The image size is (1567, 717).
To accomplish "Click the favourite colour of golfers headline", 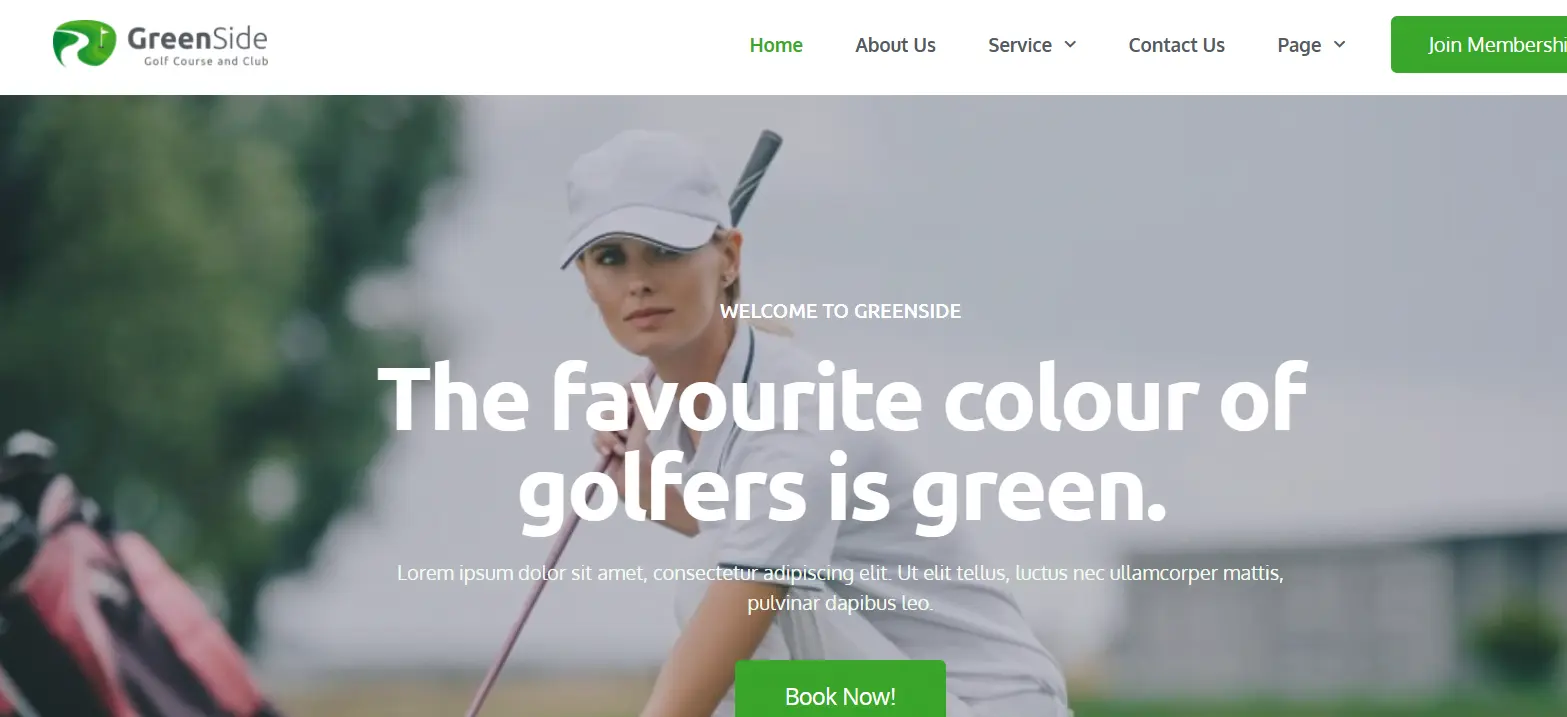I will coord(841,444).
